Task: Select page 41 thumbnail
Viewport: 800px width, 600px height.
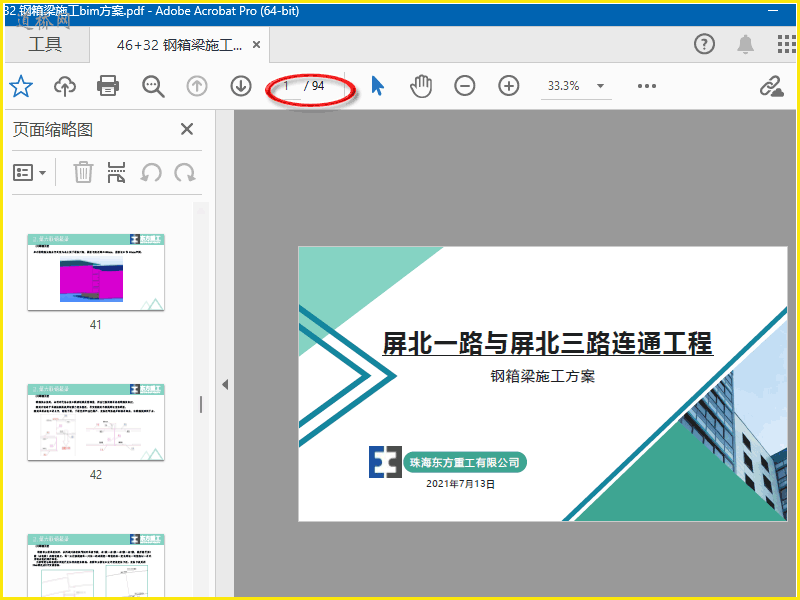Action: coord(96,272)
